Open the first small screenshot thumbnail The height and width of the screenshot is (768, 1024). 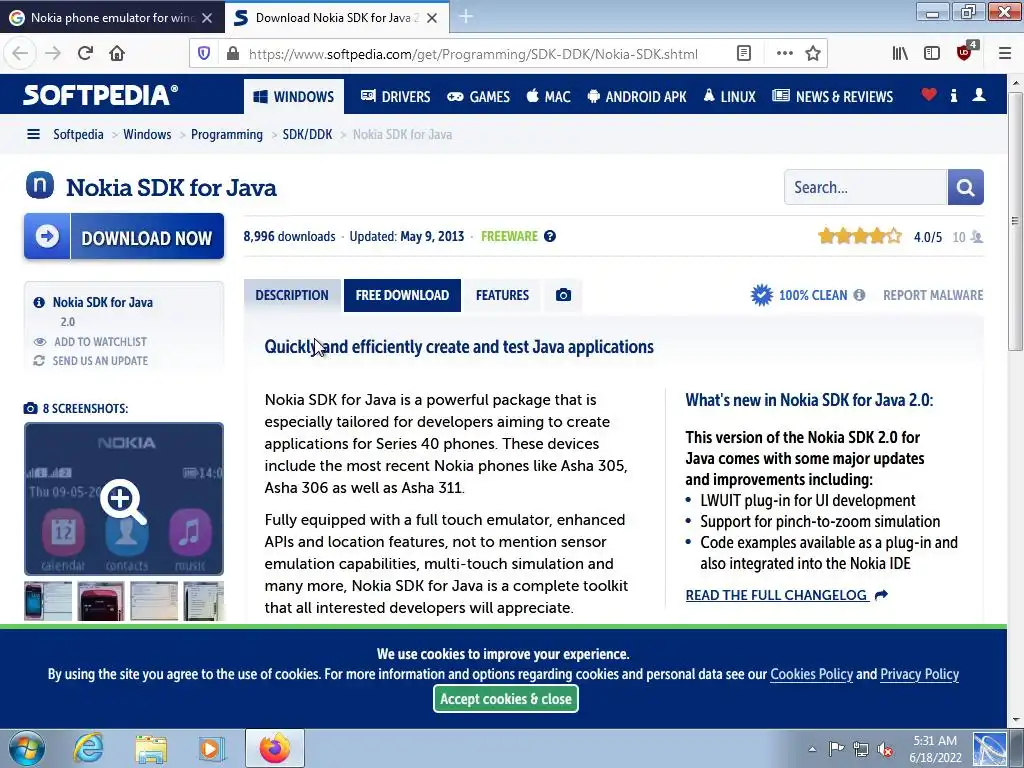[x=48, y=601]
